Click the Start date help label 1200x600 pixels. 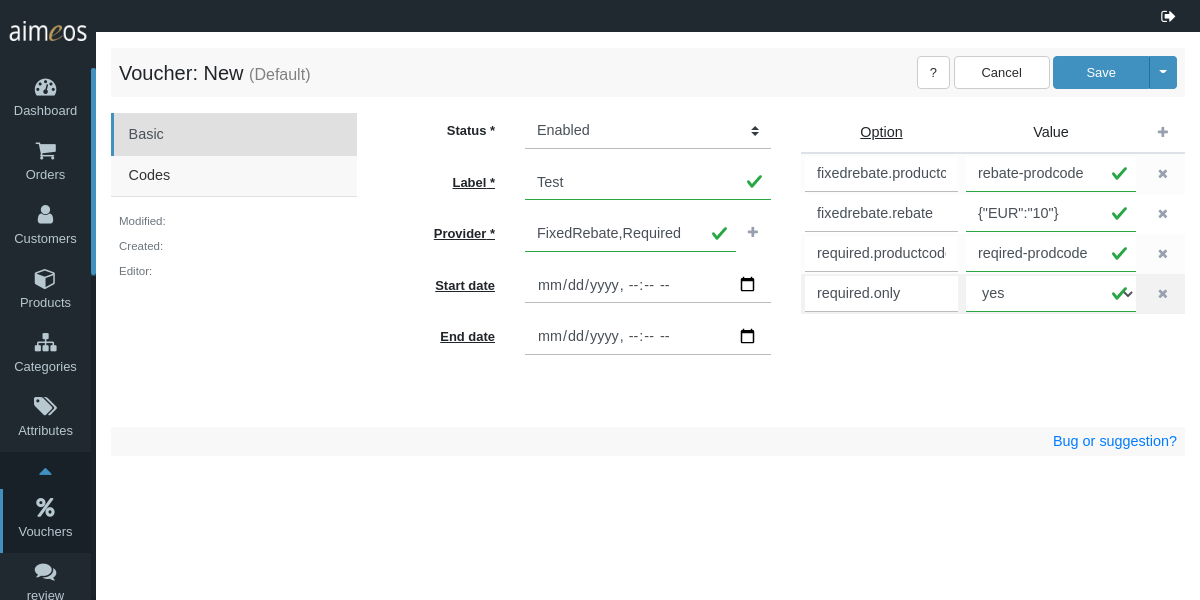465,285
